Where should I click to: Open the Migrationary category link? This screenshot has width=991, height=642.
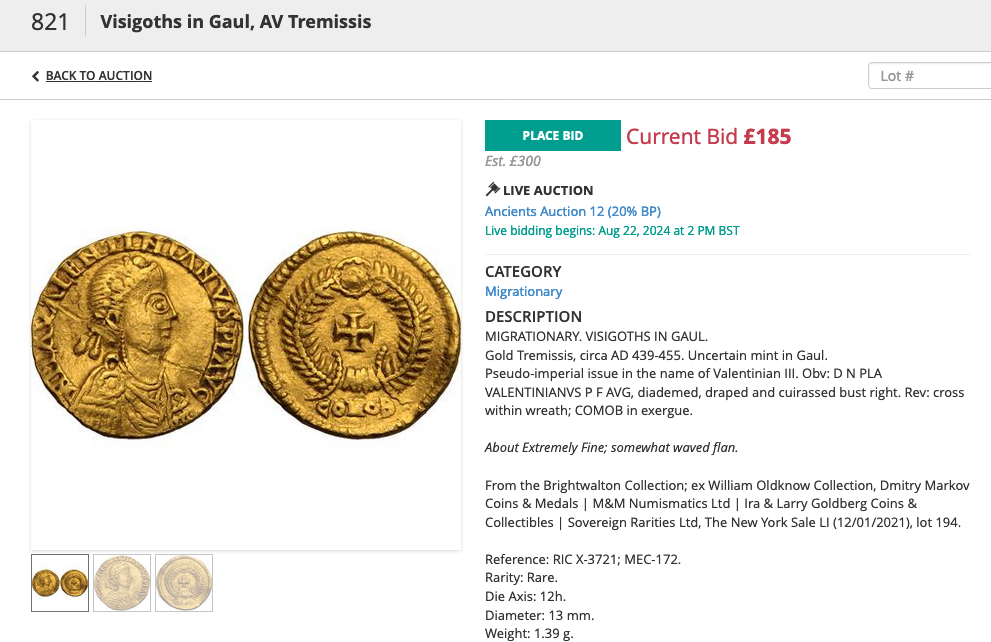coord(523,291)
